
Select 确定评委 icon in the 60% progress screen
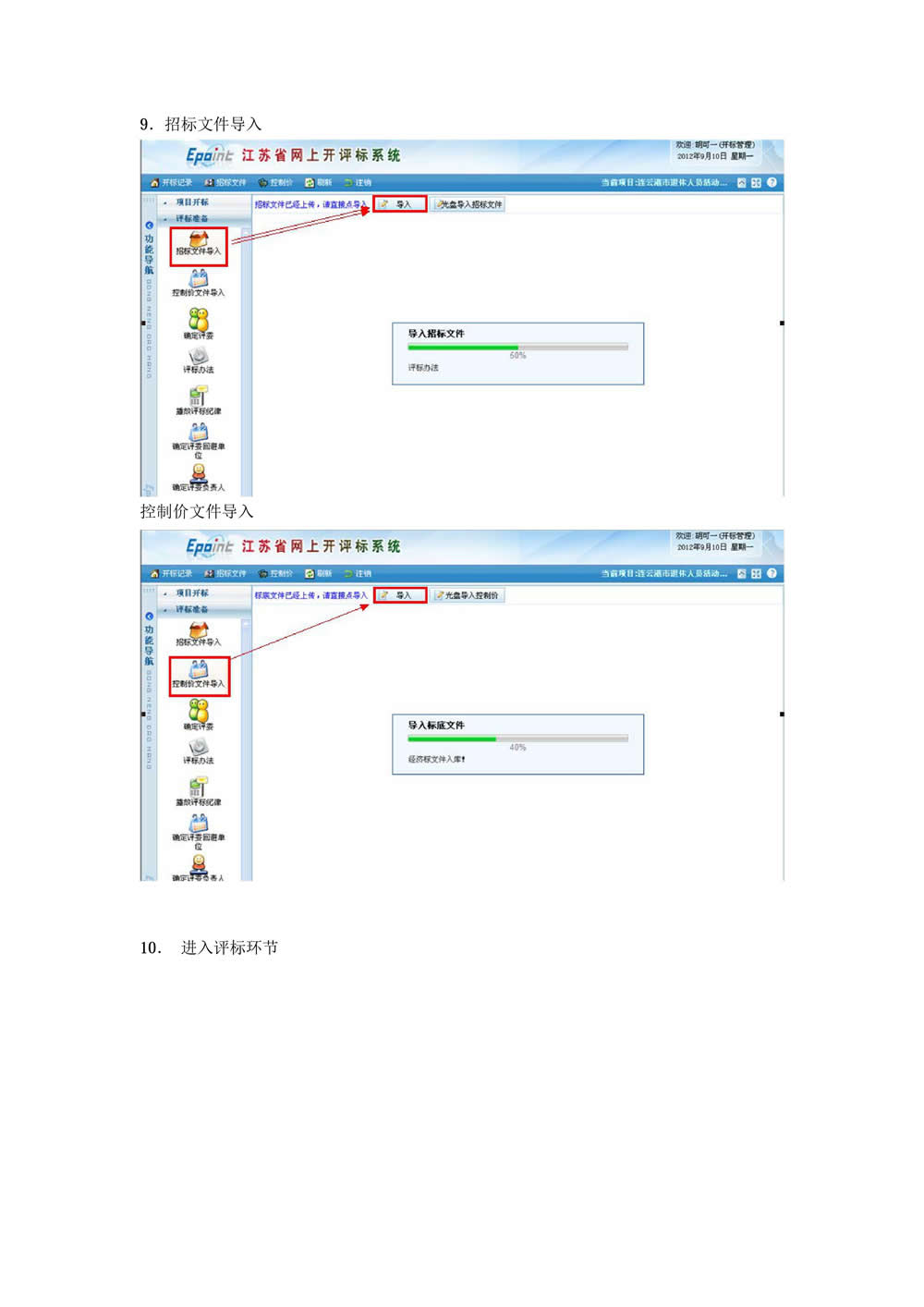coord(199,324)
